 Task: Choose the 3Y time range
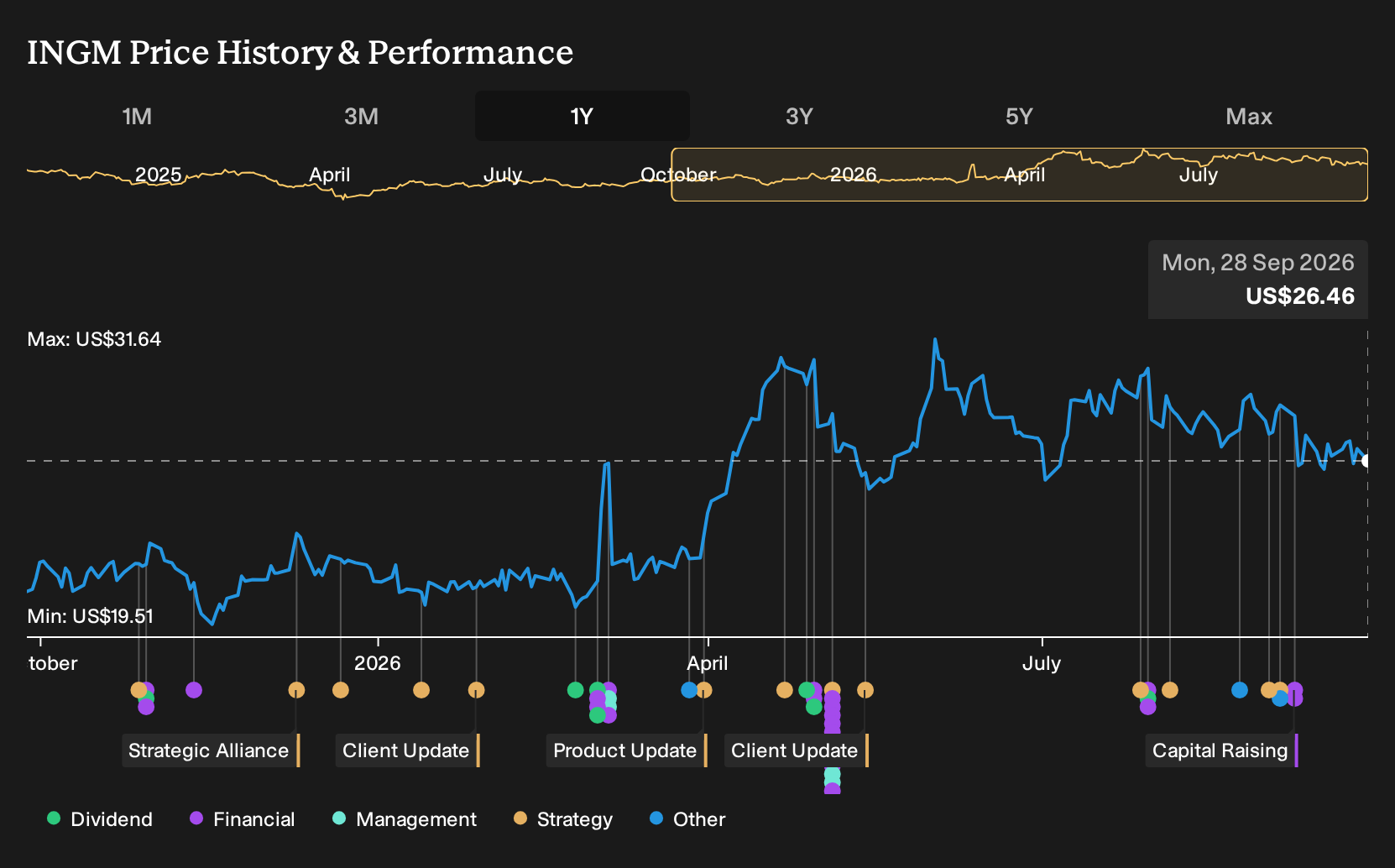799,117
